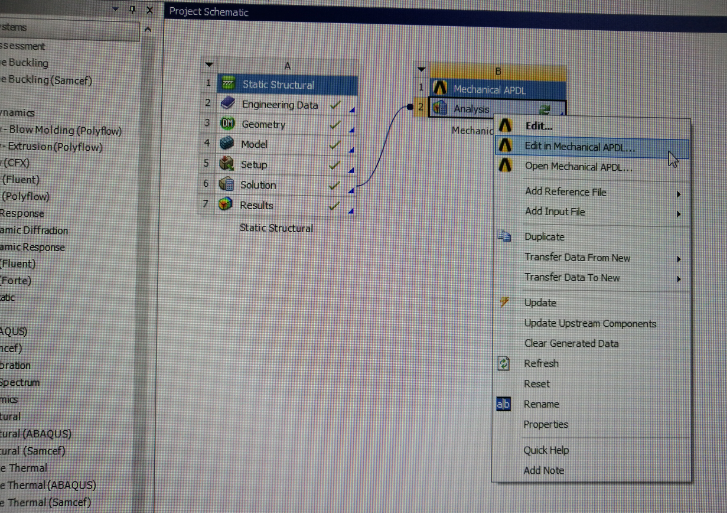
Task: Pin the Toolbox panel
Action: coord(132,9)
